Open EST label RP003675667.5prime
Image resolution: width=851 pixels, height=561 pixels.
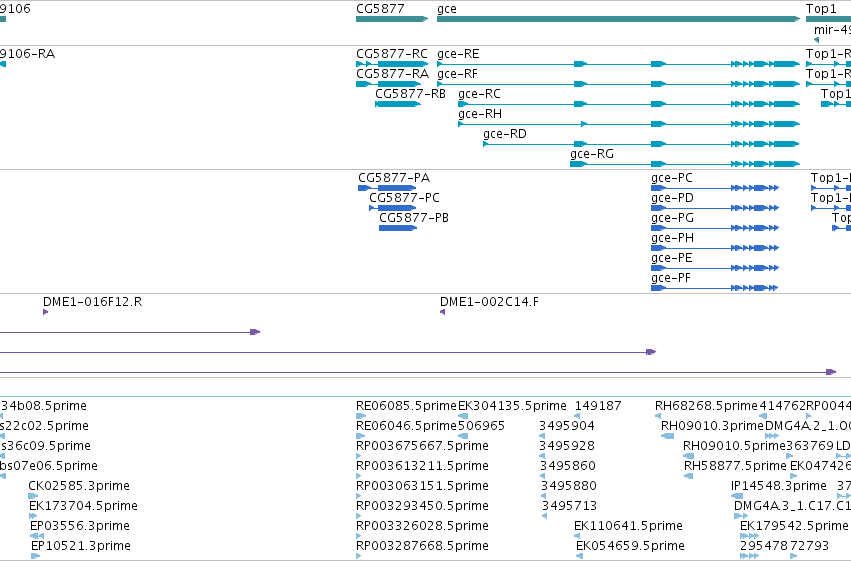tap(422, 446)
